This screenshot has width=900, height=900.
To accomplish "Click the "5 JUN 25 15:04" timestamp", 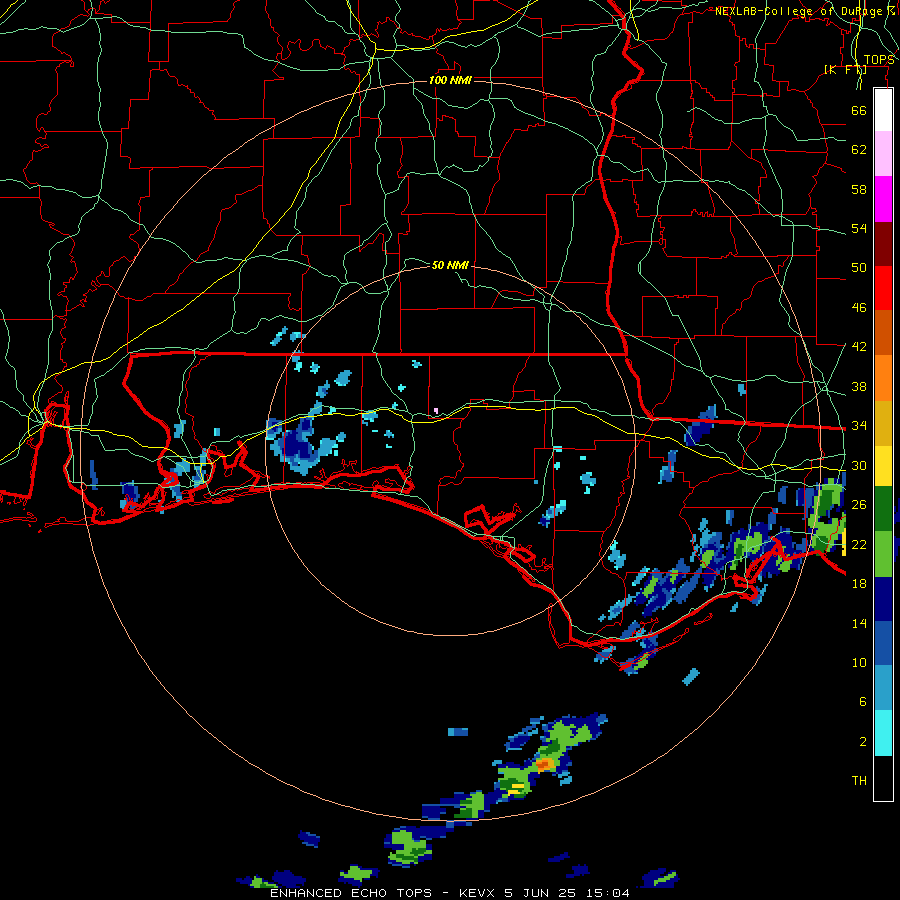I will click(567, 893).
